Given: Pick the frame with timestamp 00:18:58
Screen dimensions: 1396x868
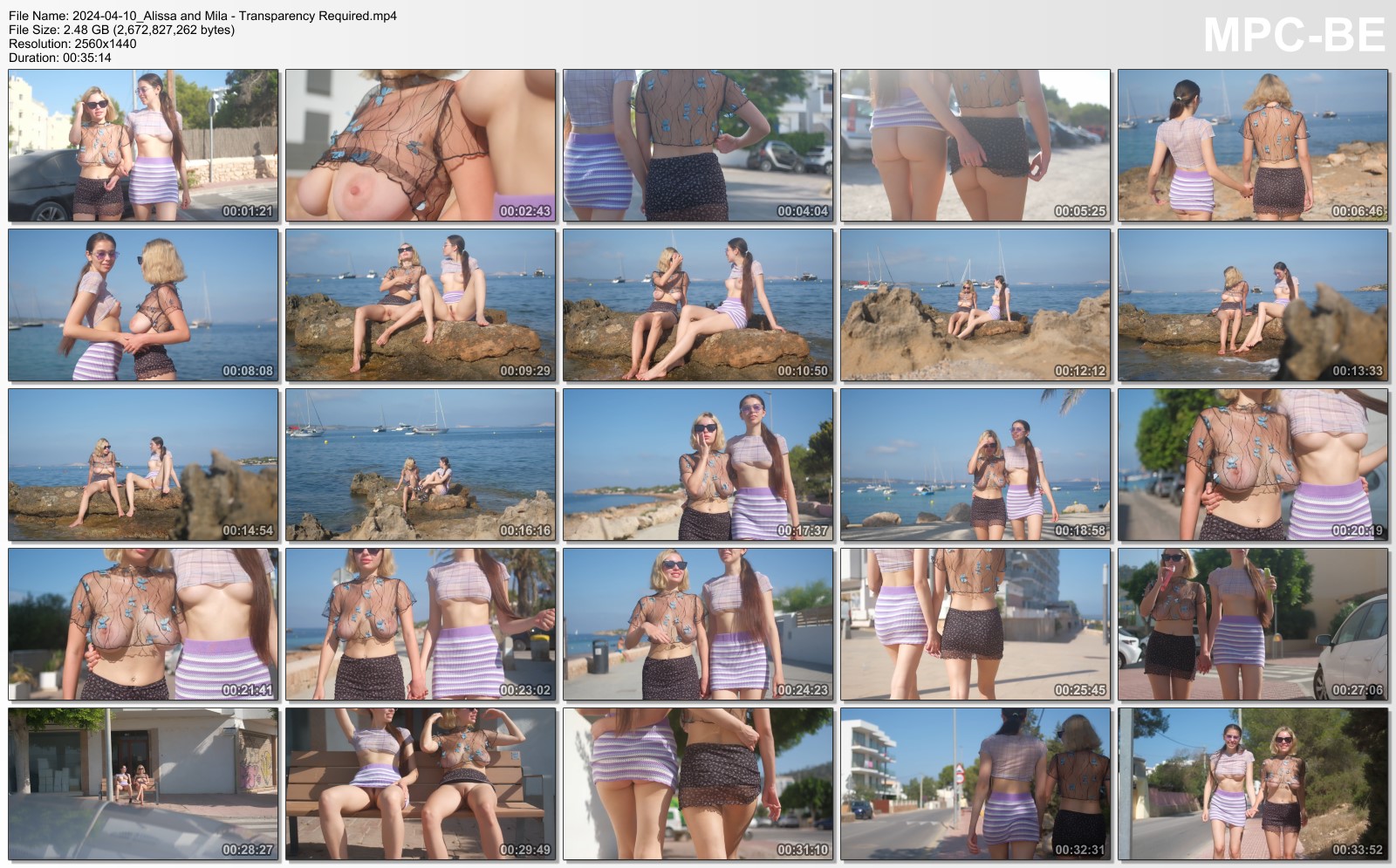Looking at the screenshot, I should (x=975, y=465).
